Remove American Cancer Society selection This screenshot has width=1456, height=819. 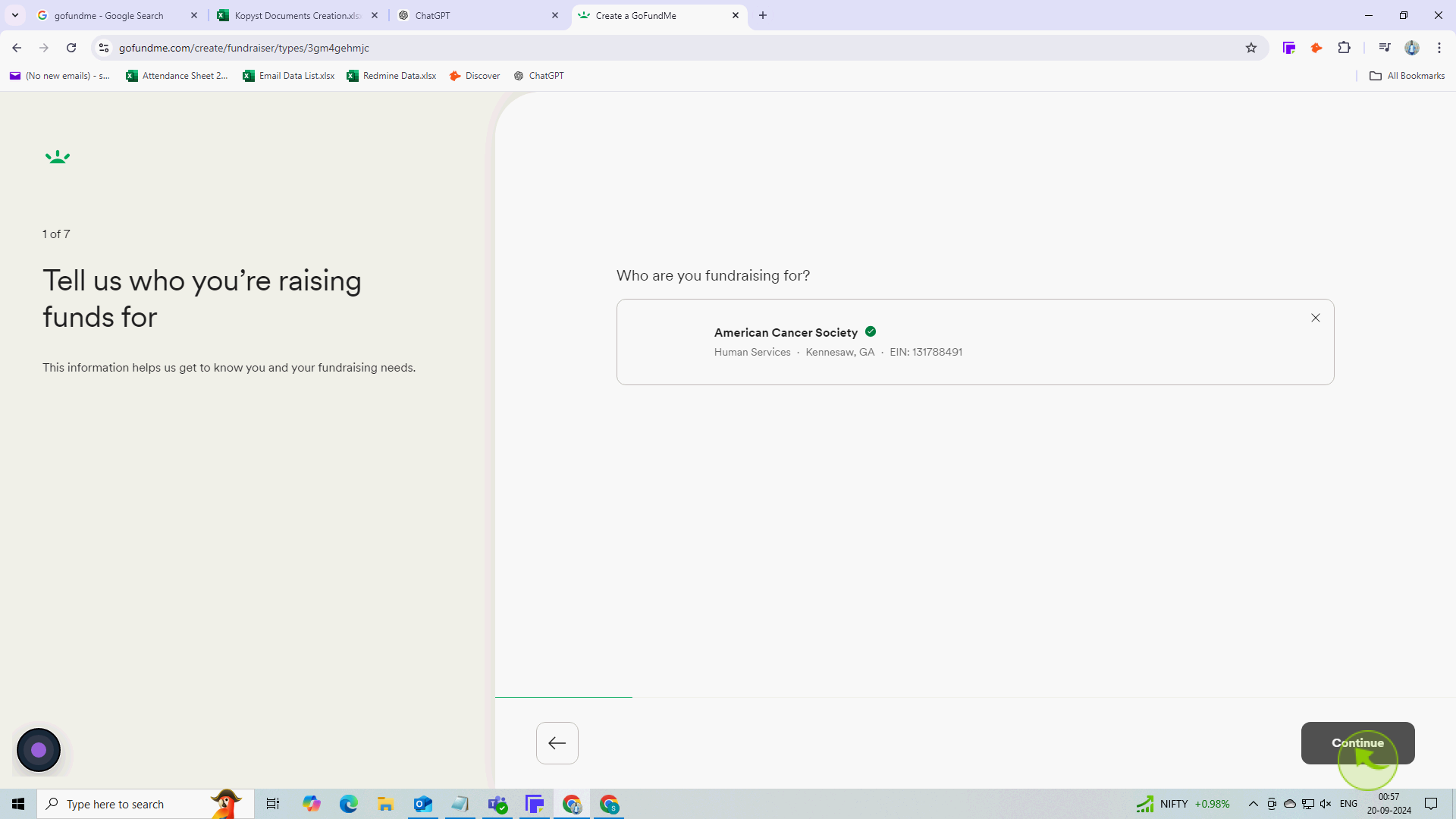point(1316,318)
